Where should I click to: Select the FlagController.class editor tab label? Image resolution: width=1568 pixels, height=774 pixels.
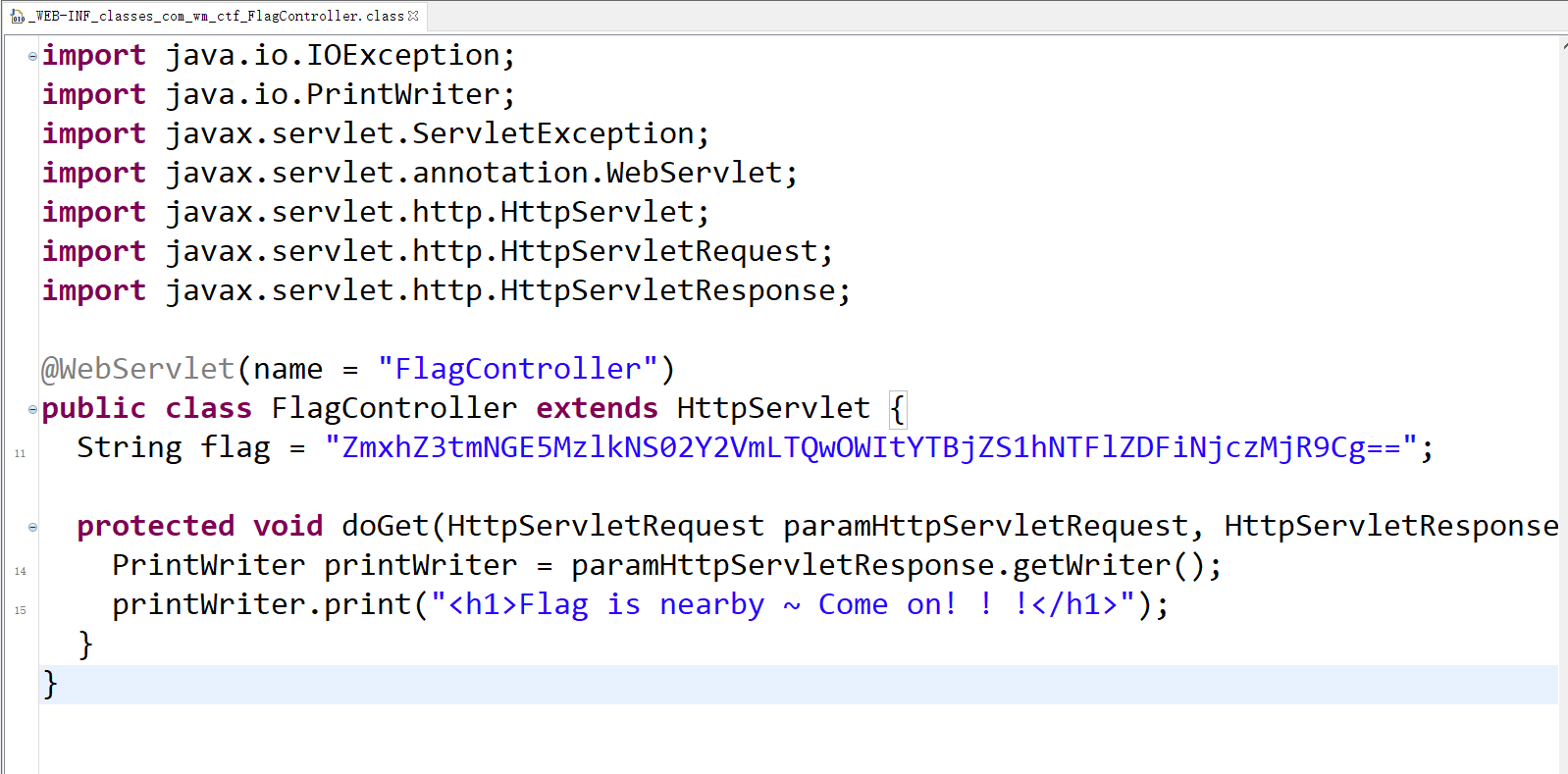(x=216, y=16)
